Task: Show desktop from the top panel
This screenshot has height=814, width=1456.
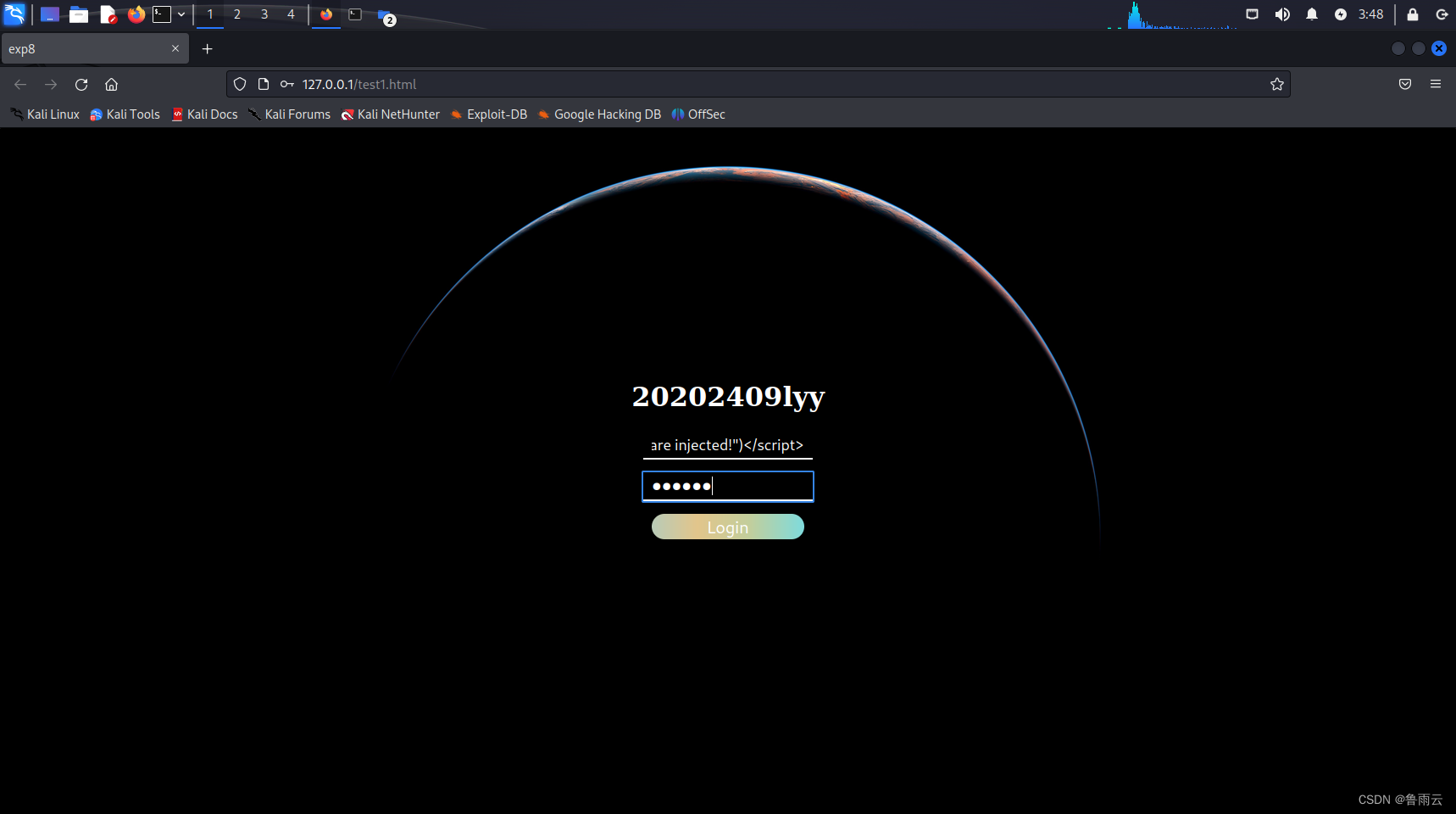Action: [50, 14]
